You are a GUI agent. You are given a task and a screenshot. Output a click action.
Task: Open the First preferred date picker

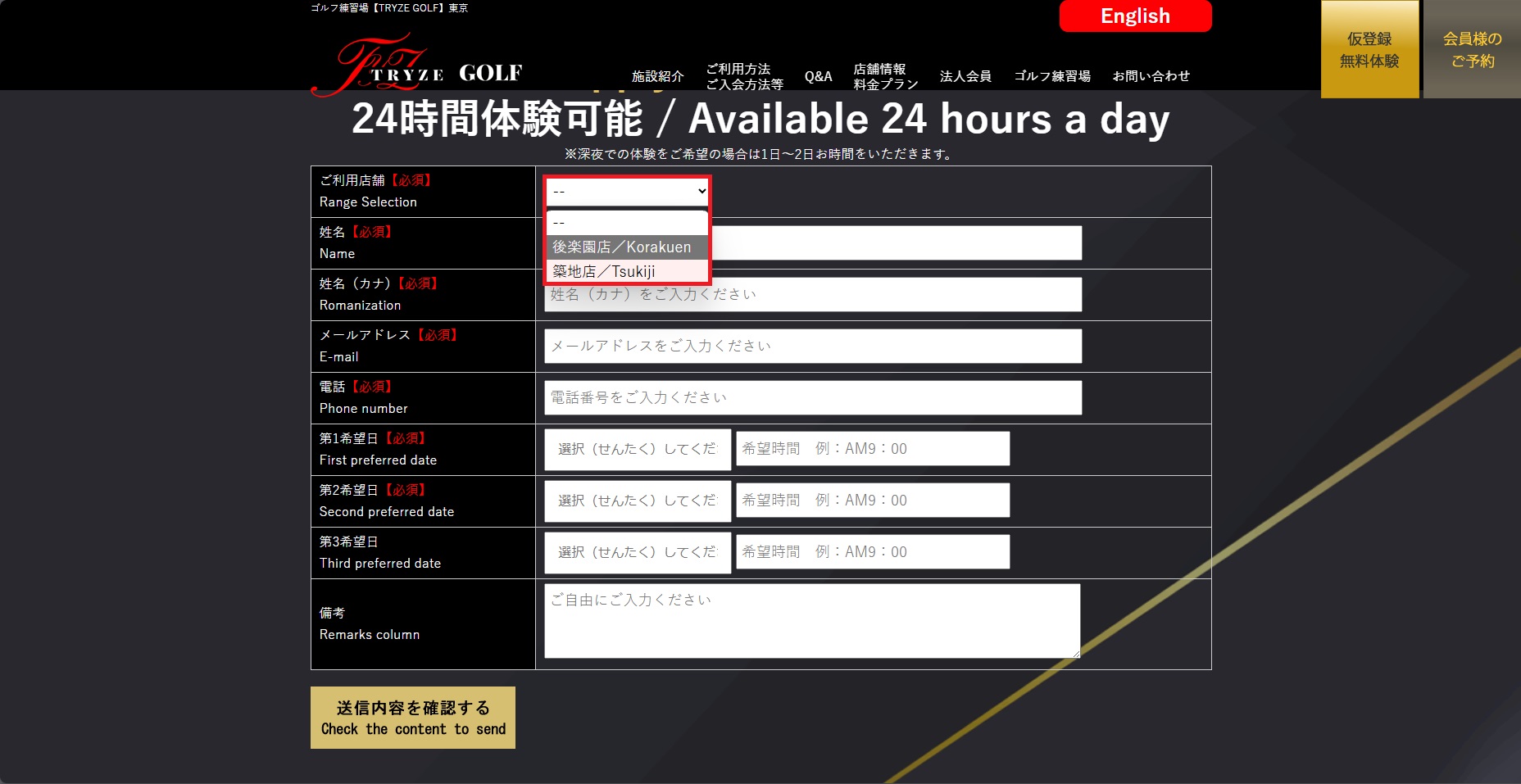click(x=638, y=449)
